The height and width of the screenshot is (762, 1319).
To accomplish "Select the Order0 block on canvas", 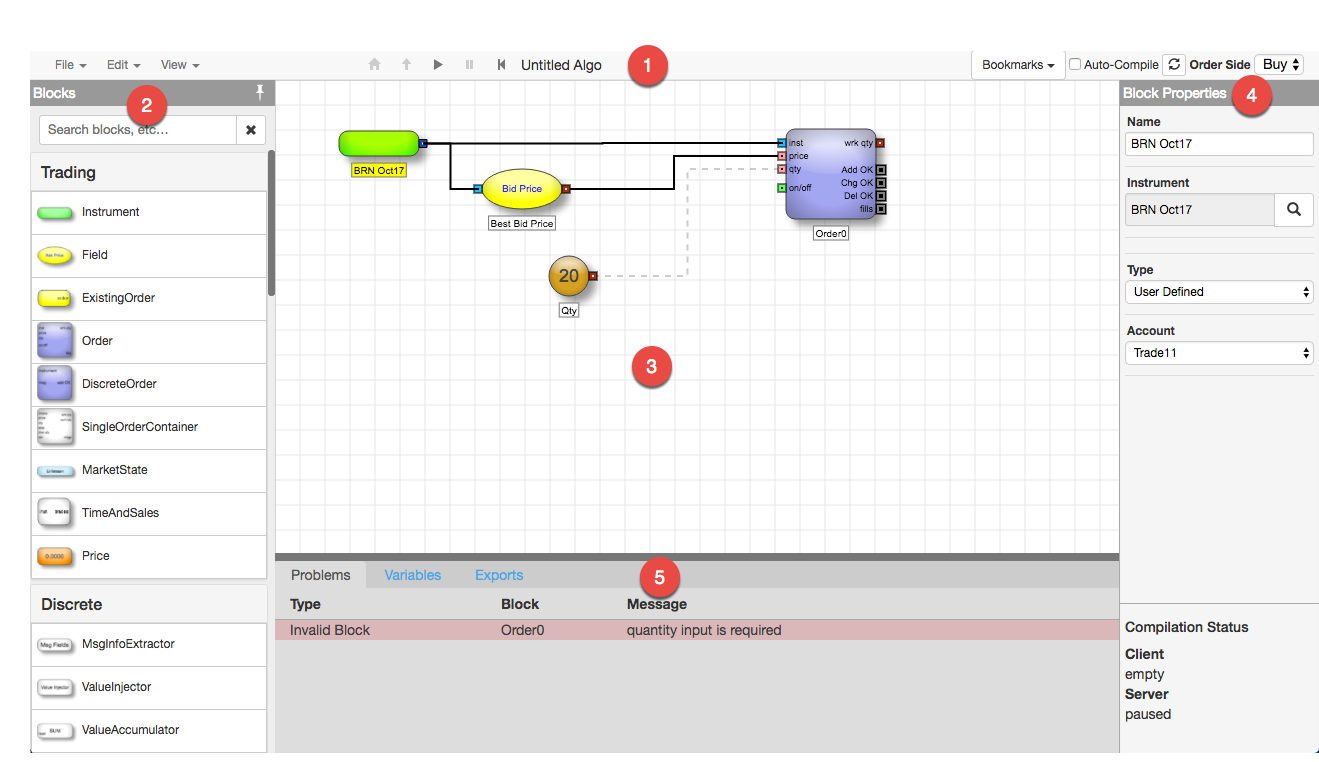I will [830, 174].
